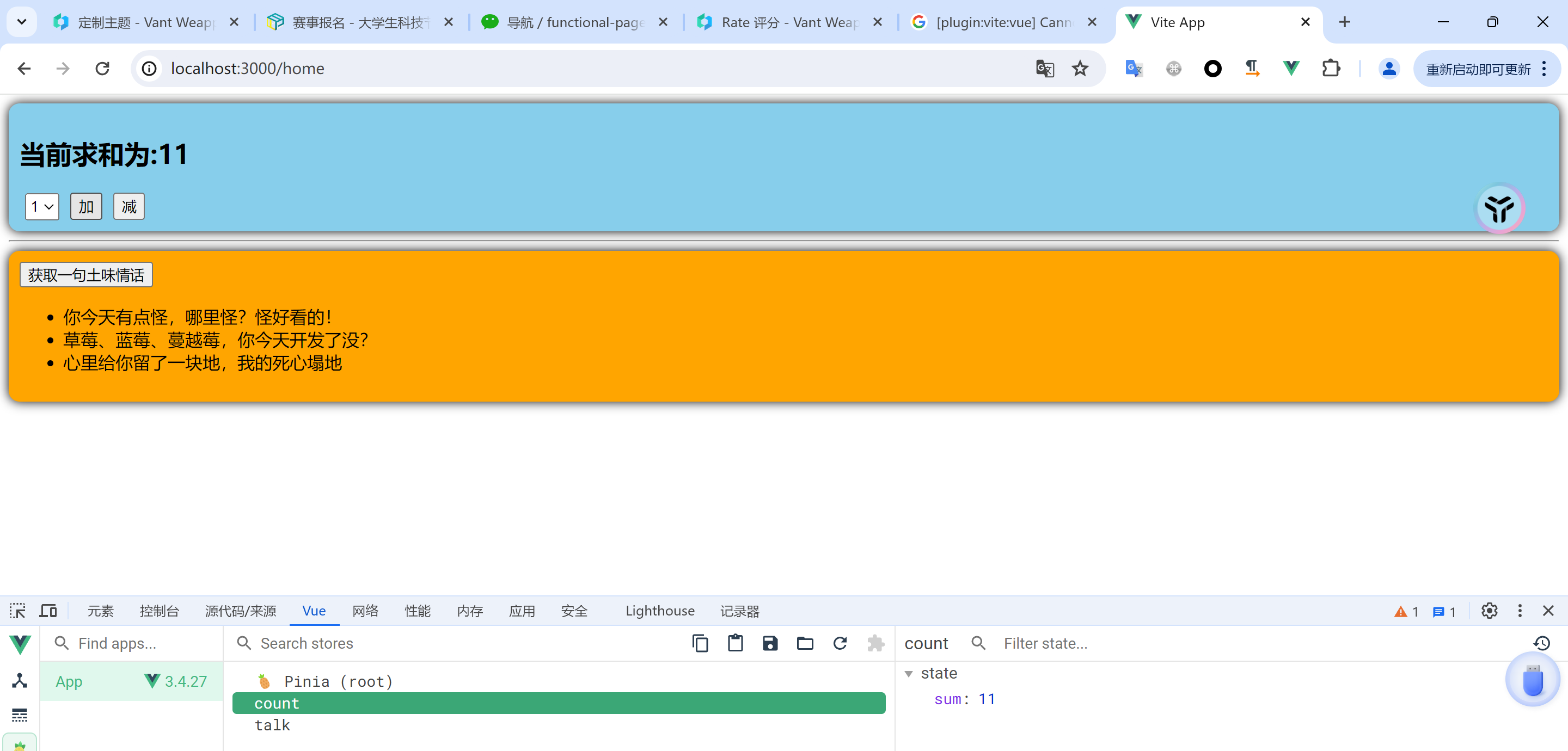The width and height of the screenshot is (1568, 751).
Task: Open the number select dropdown showing 1
Action: (x=42, y=207)
